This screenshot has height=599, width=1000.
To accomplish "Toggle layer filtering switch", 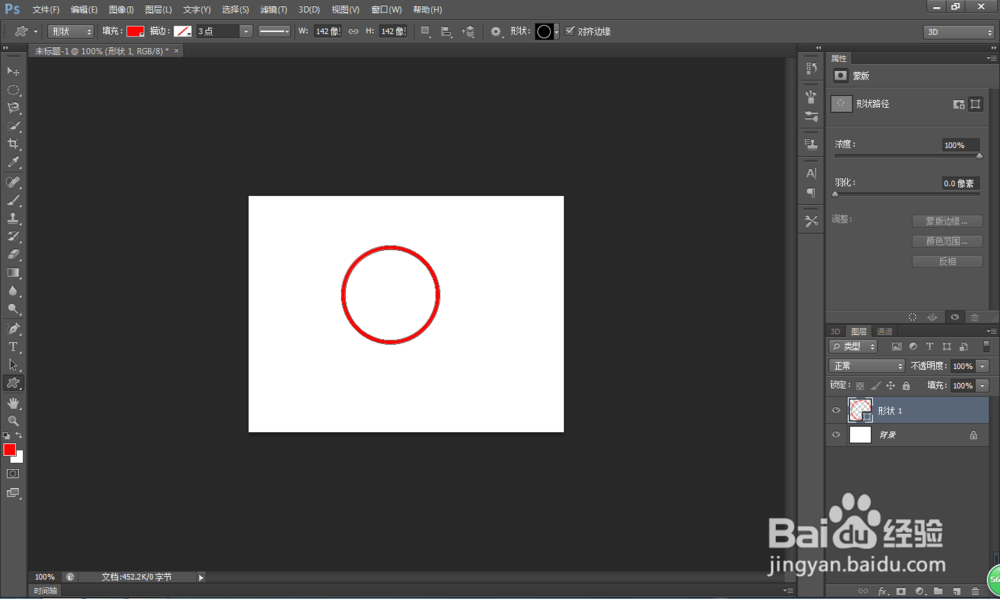I will (987, 346).
